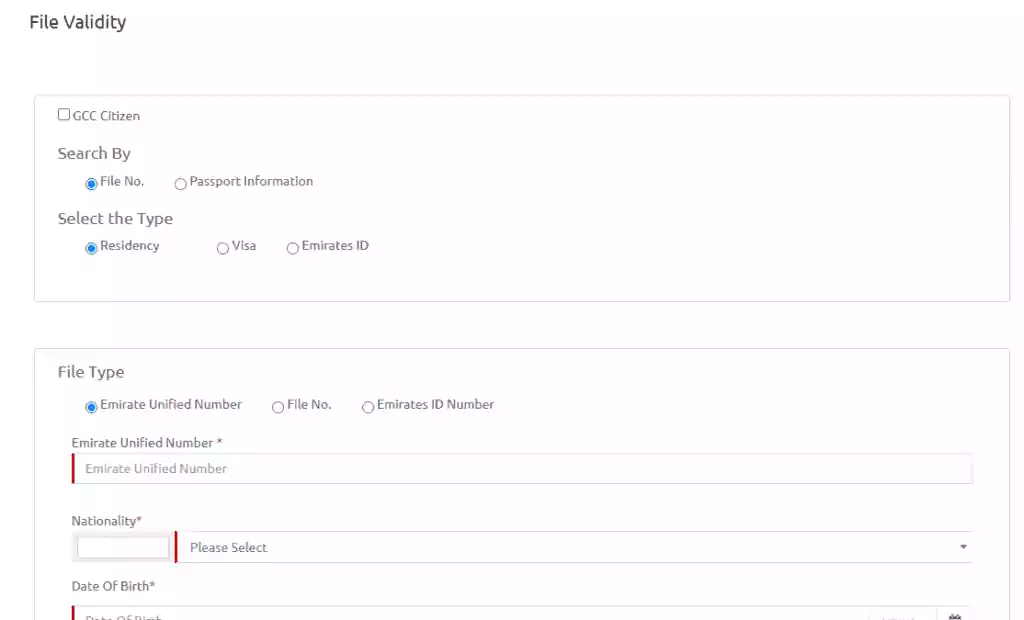Open the Nationality Please Select dropdown

click(x=574, y=547)
